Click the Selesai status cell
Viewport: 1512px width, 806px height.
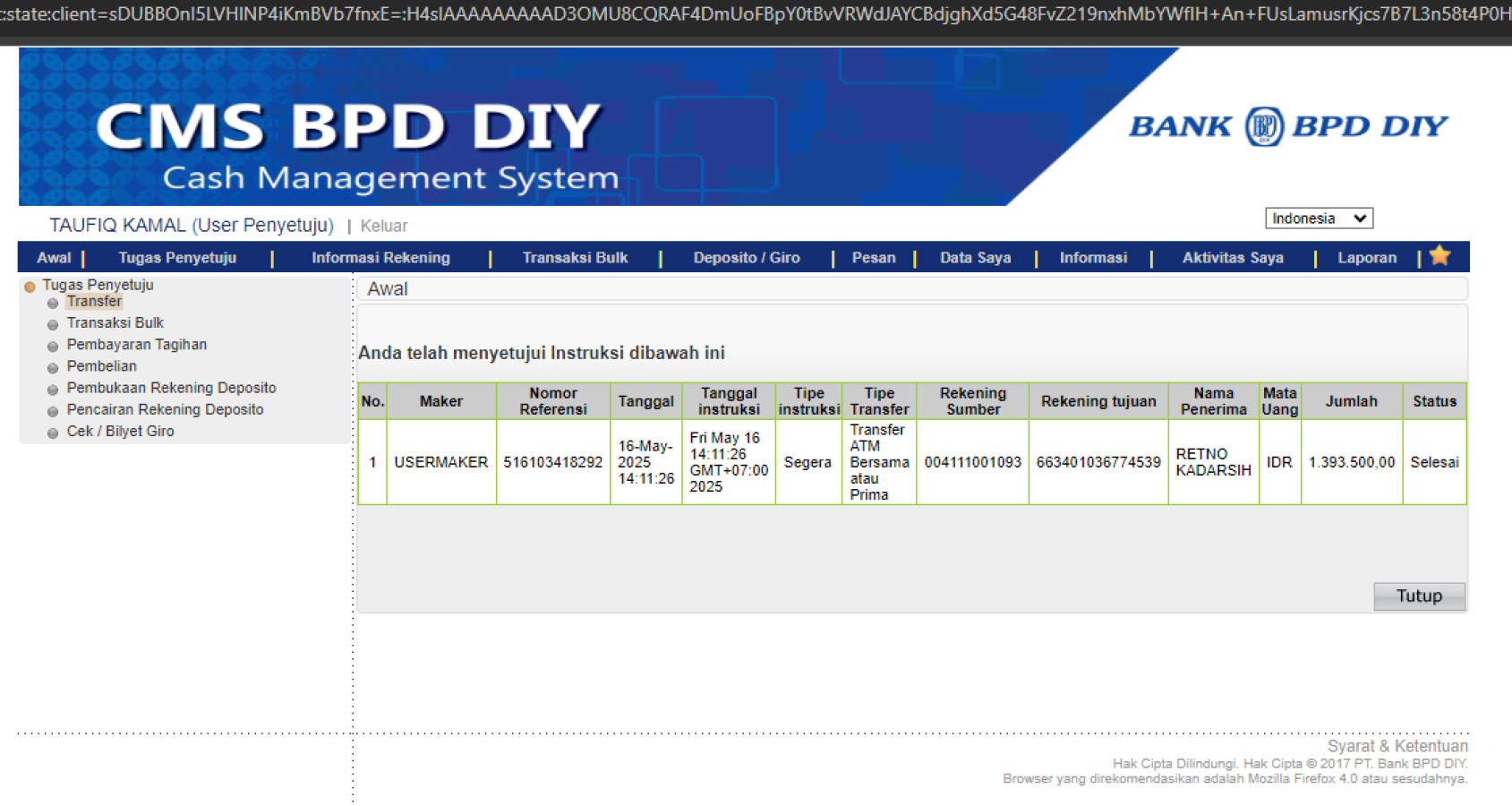pos(1434,462)
